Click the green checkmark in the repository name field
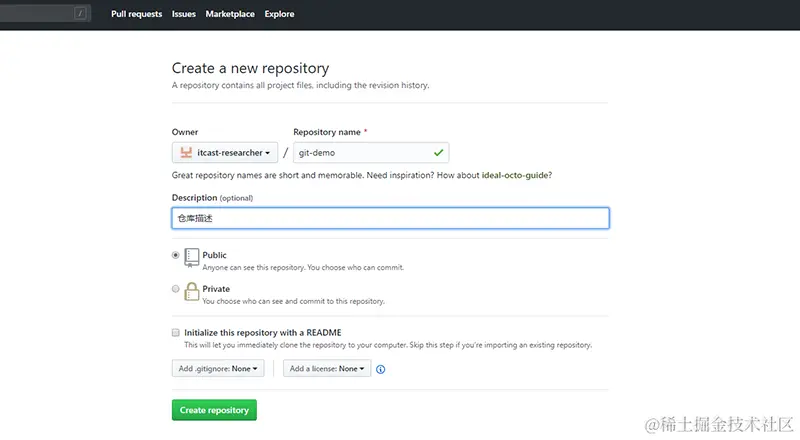This screenshot has height=440, width=800. [x=438, y=152]
